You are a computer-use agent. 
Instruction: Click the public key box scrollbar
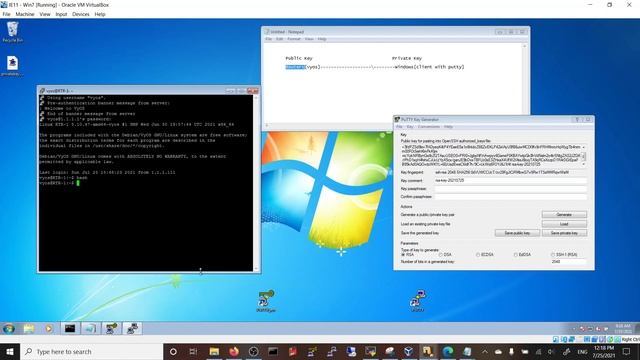coord(584,156)
